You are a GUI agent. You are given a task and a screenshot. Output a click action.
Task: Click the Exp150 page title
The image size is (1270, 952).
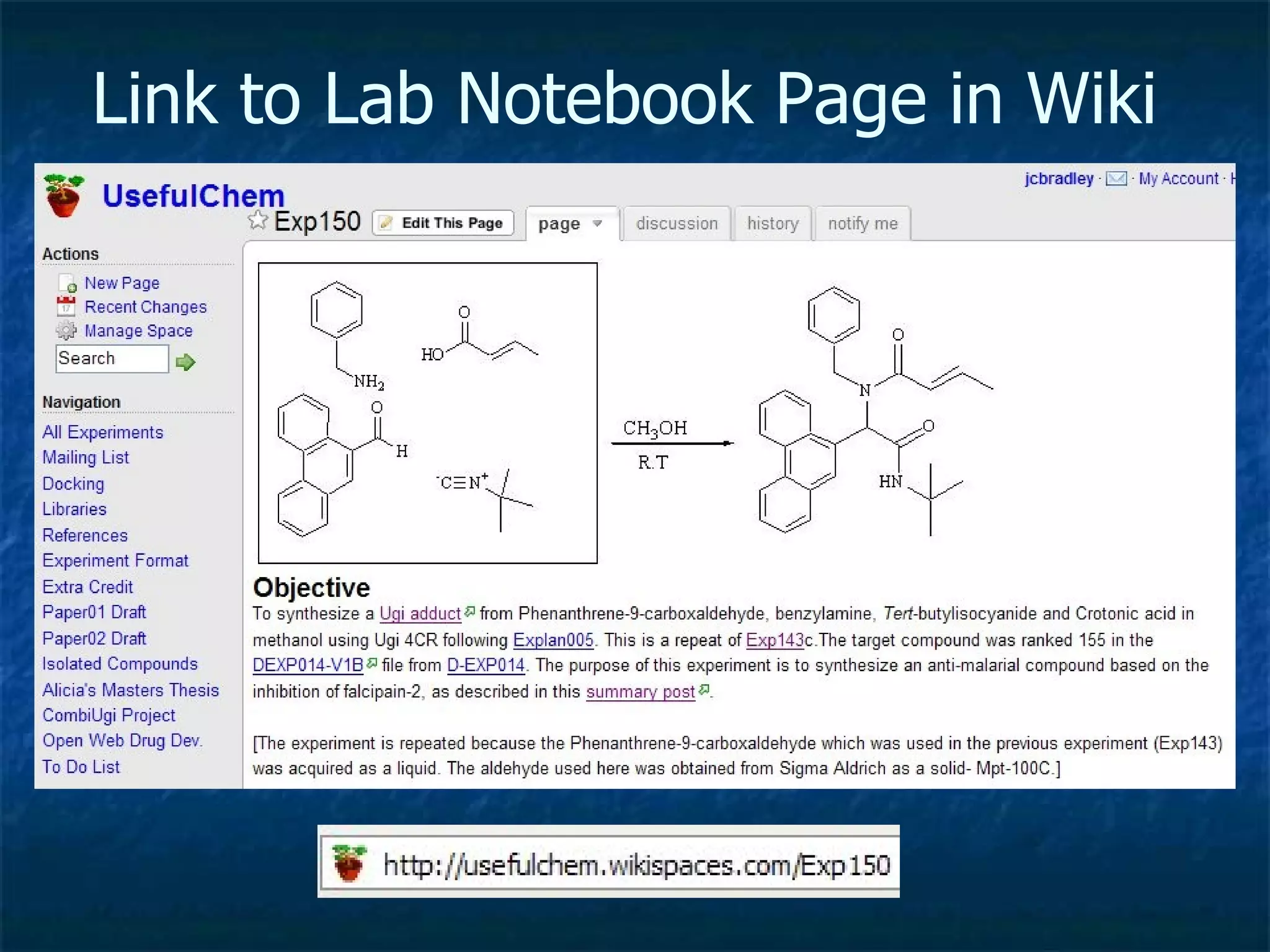[x=317, y=221]
